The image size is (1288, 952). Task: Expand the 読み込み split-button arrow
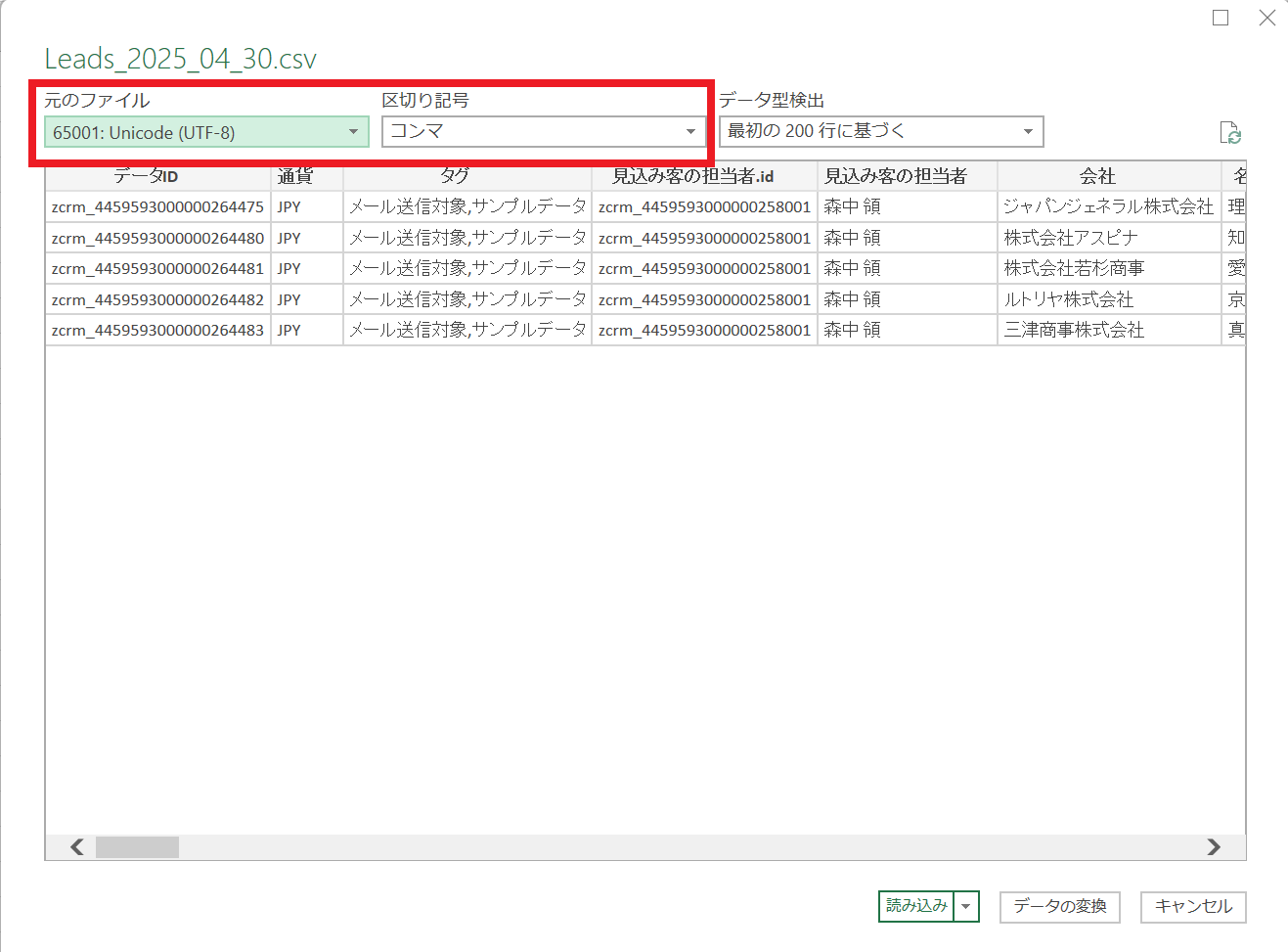tap(966, 906)
